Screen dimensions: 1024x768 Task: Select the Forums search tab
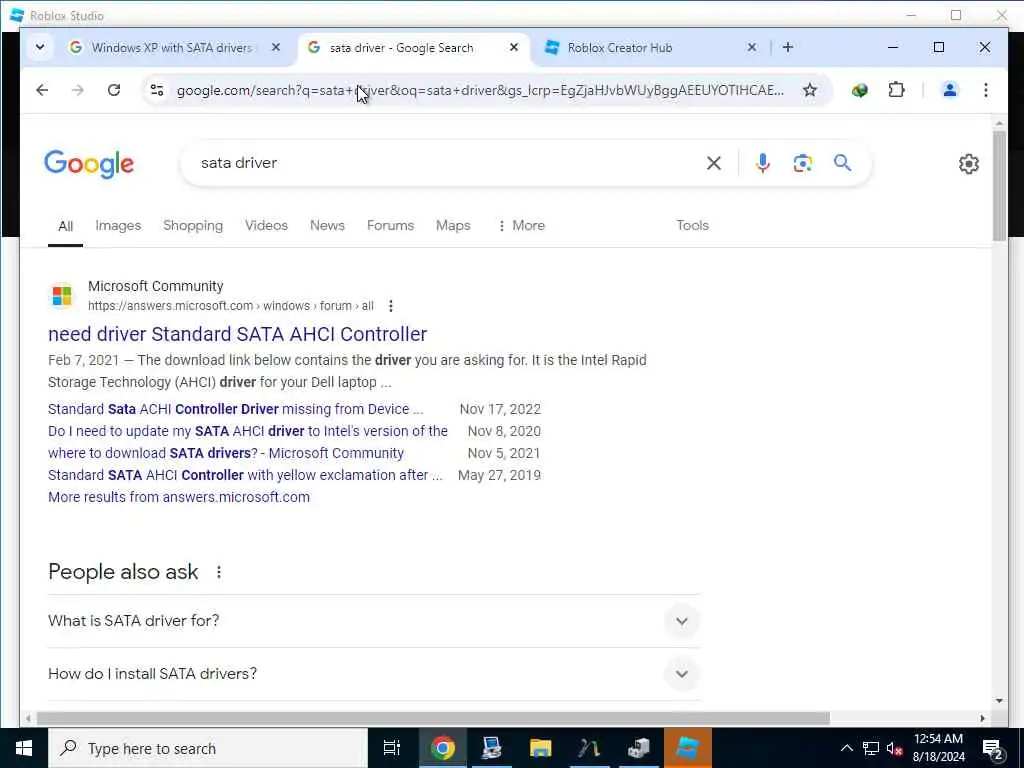click(x=391, y=225)
